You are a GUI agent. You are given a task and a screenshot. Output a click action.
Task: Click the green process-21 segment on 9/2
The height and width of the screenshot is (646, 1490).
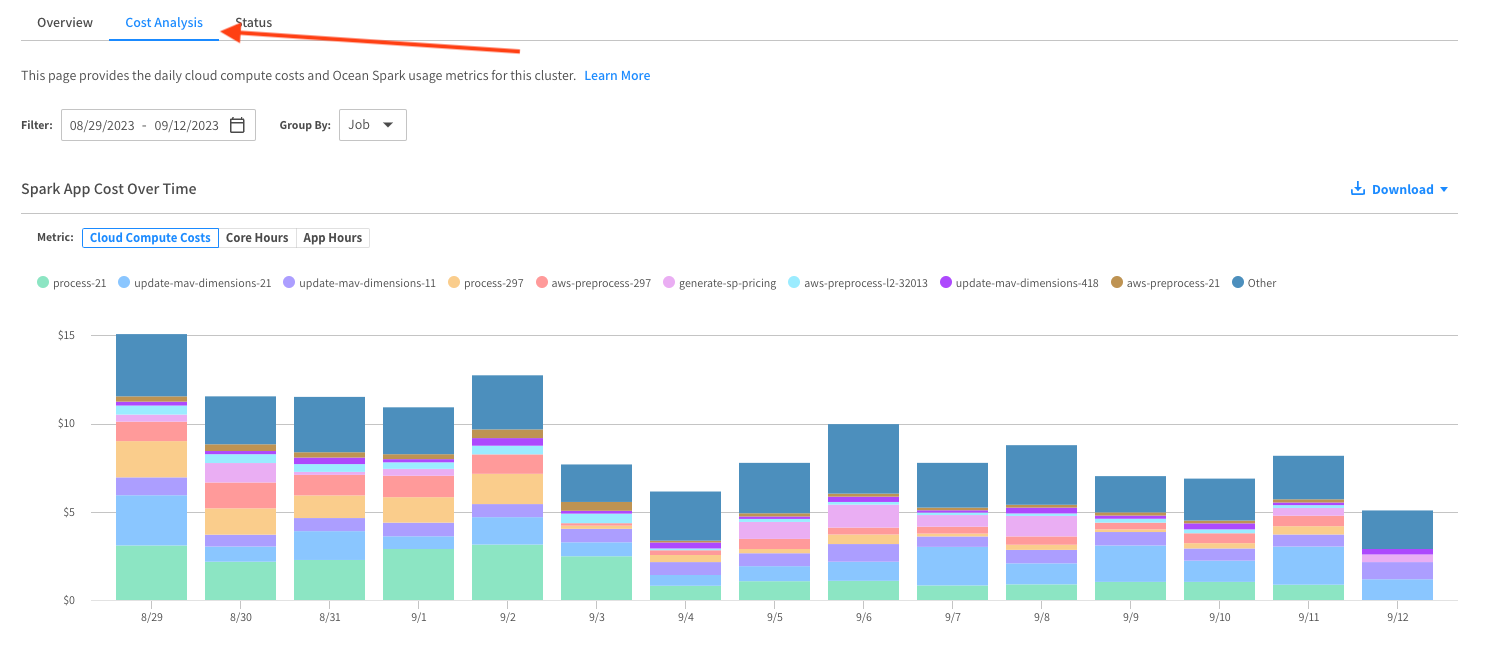pos(507,572)
